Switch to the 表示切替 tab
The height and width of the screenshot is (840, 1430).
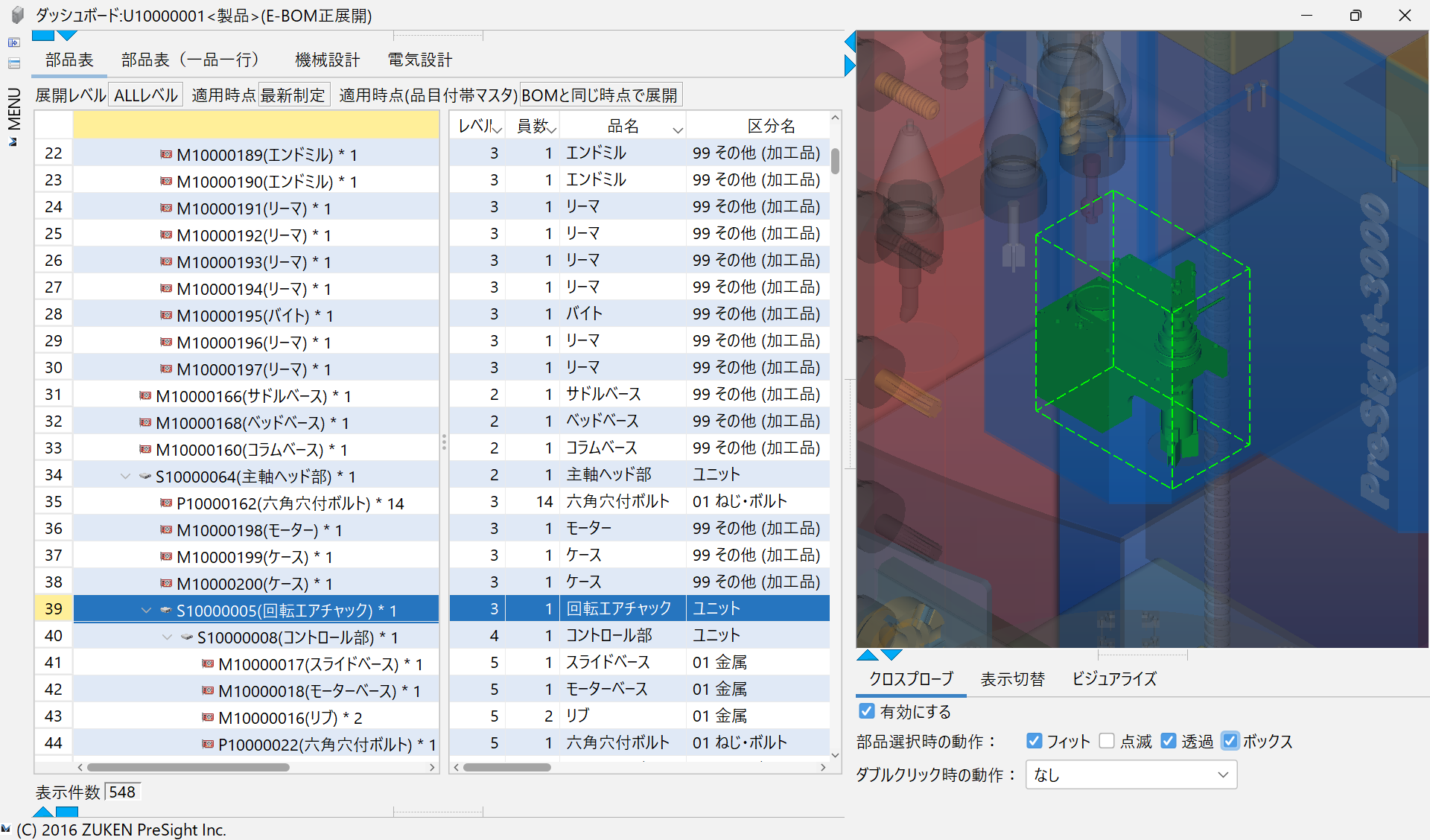(1013, 678)
